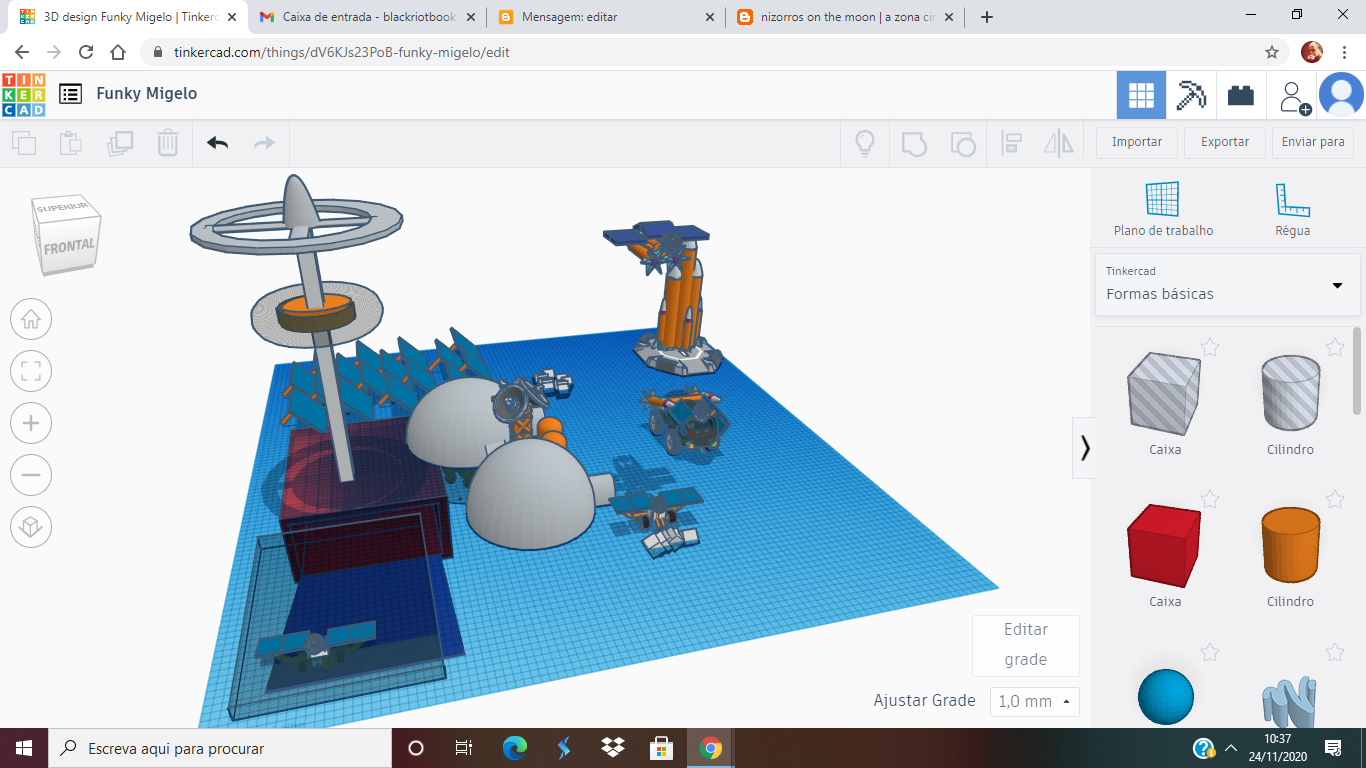
Task: Select the Régua ruler tool
Action: point(1292,209)
